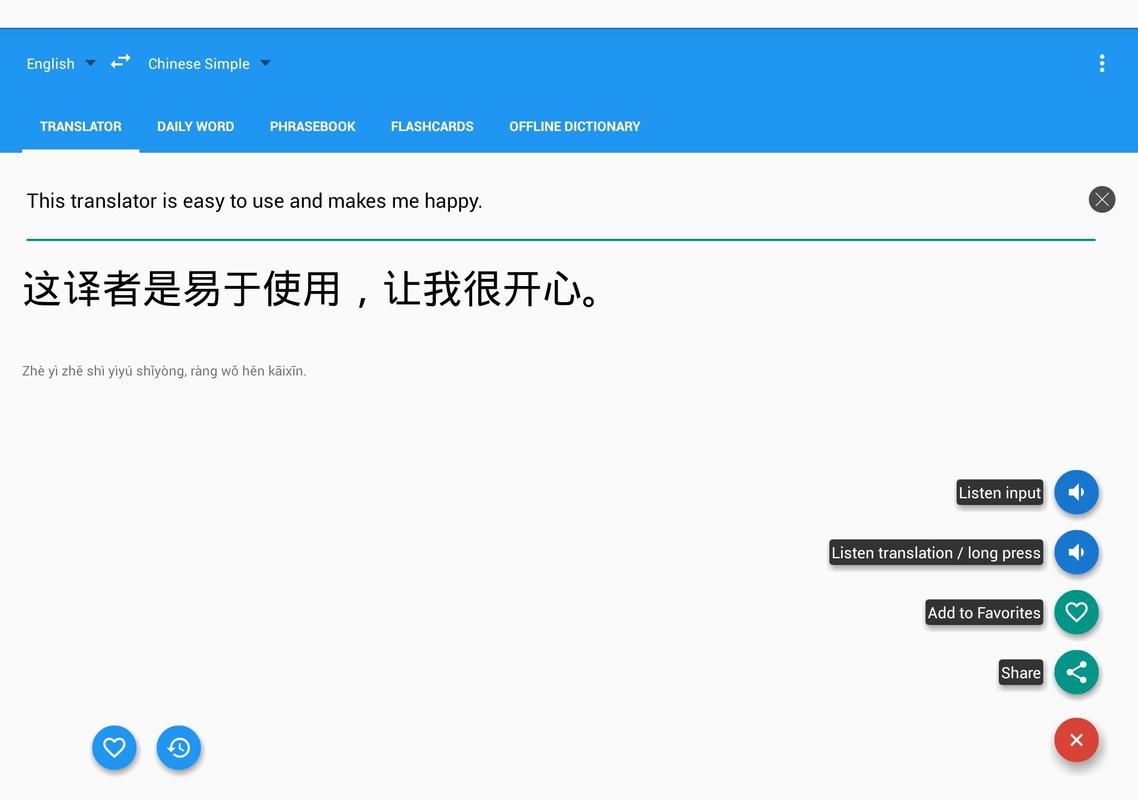Swap source and target languages
This screenshot has height=800, width=1138.
coord(120,62)
